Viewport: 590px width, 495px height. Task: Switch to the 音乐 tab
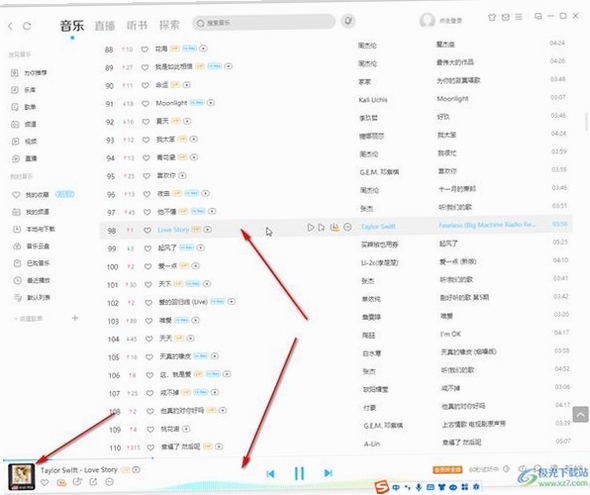pyautogui.click(x=72, y=26)
